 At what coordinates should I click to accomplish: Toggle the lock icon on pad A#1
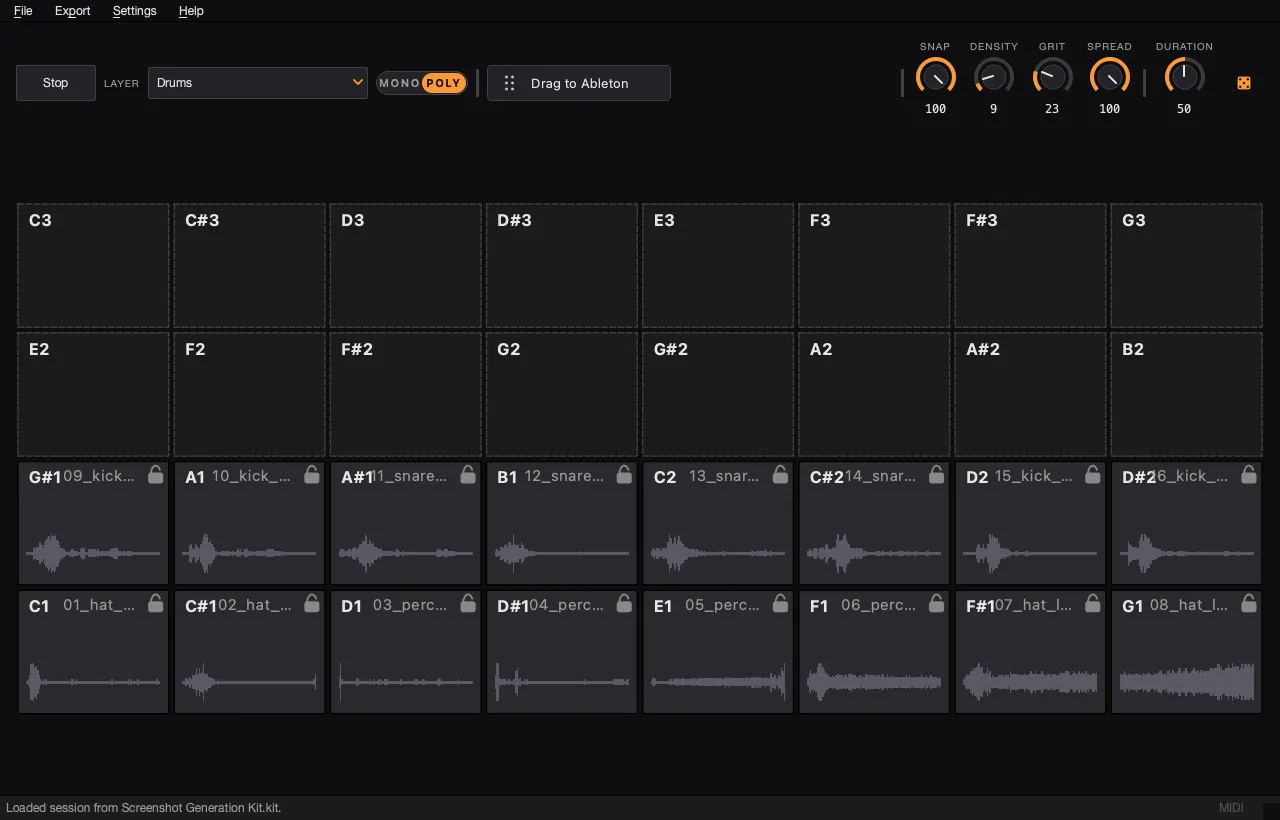click(468, 474)
